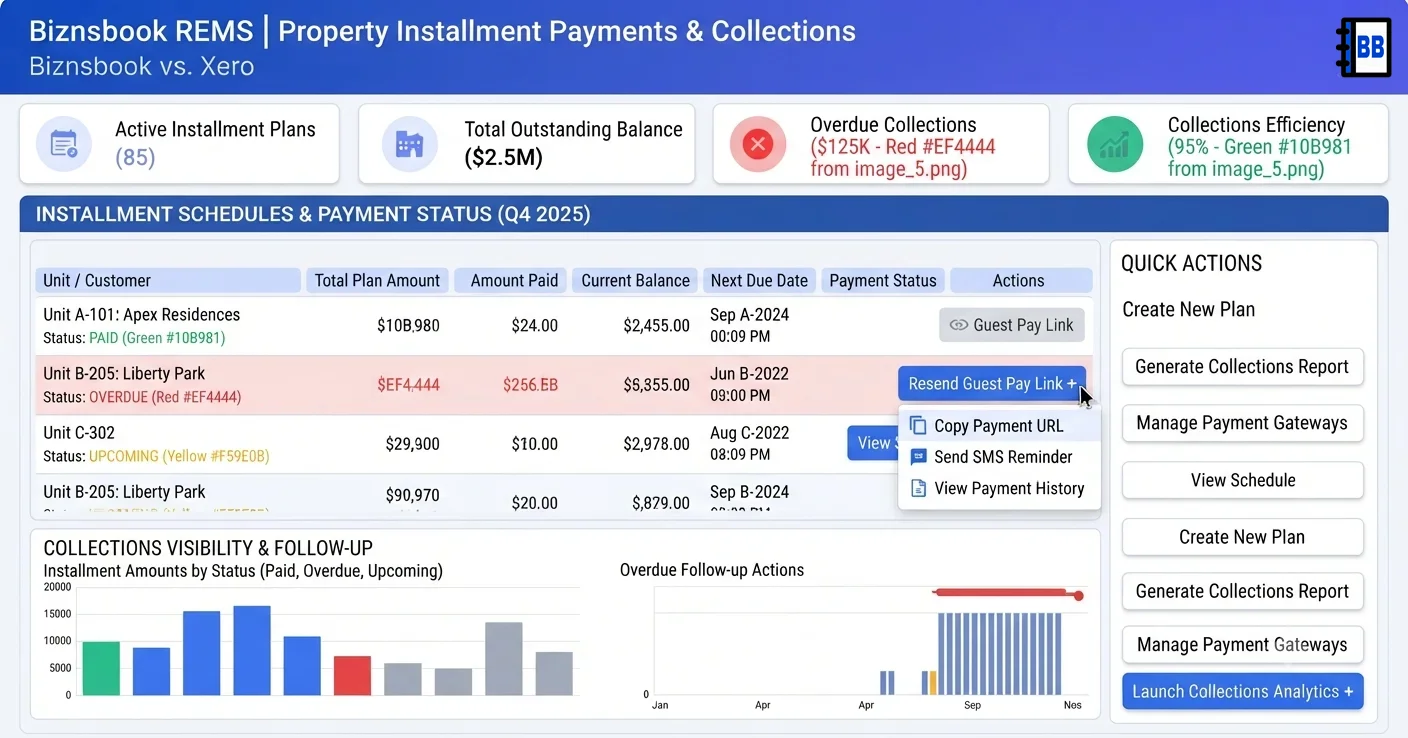The height and width of the screenshot is (738, 1408).
Task: Click the red Overdue bar in the chart
Action: tap(352, 676)
